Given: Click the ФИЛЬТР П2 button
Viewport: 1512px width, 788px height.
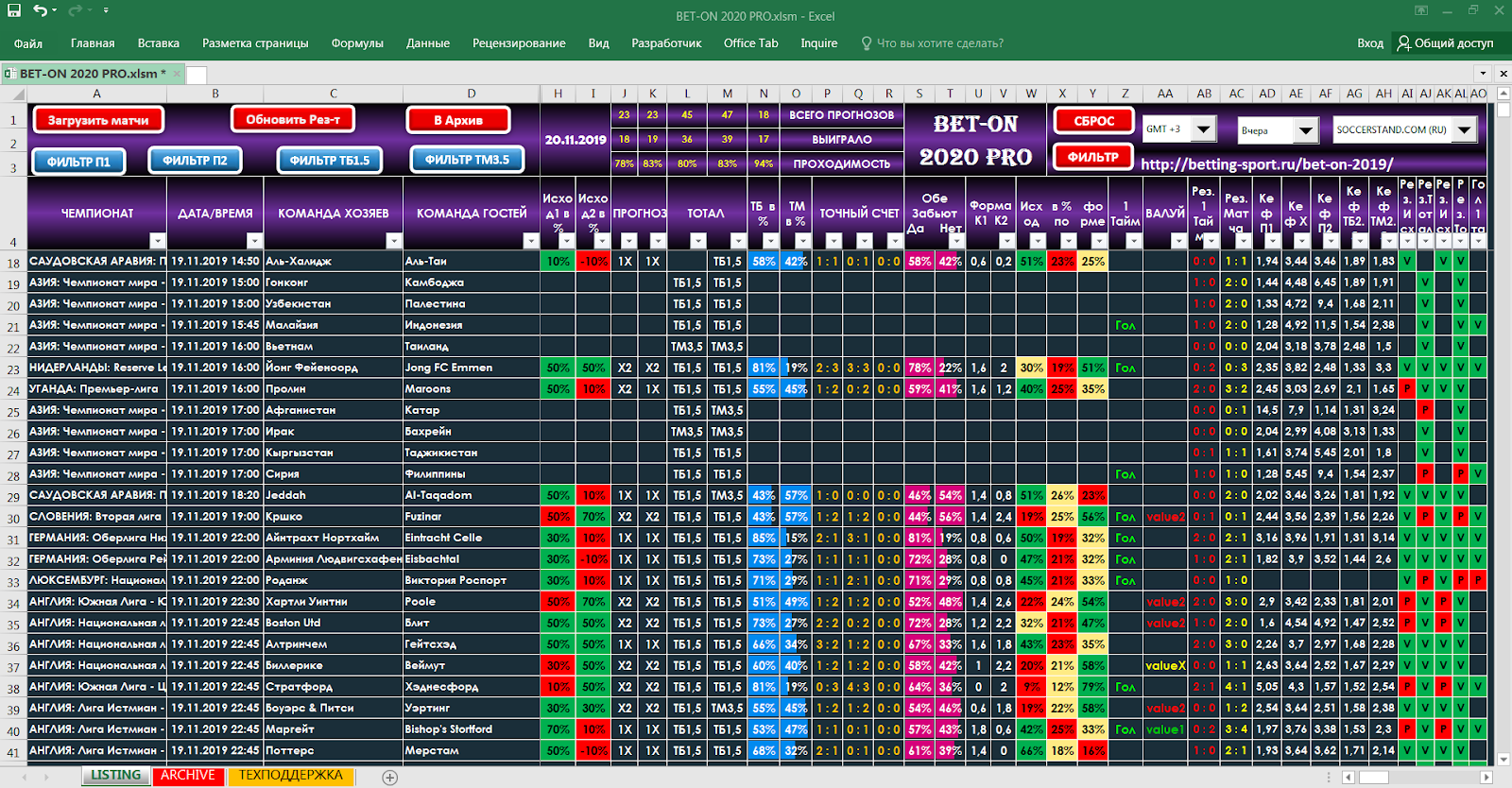Looking at the screenshot, I should coord(195,161).
